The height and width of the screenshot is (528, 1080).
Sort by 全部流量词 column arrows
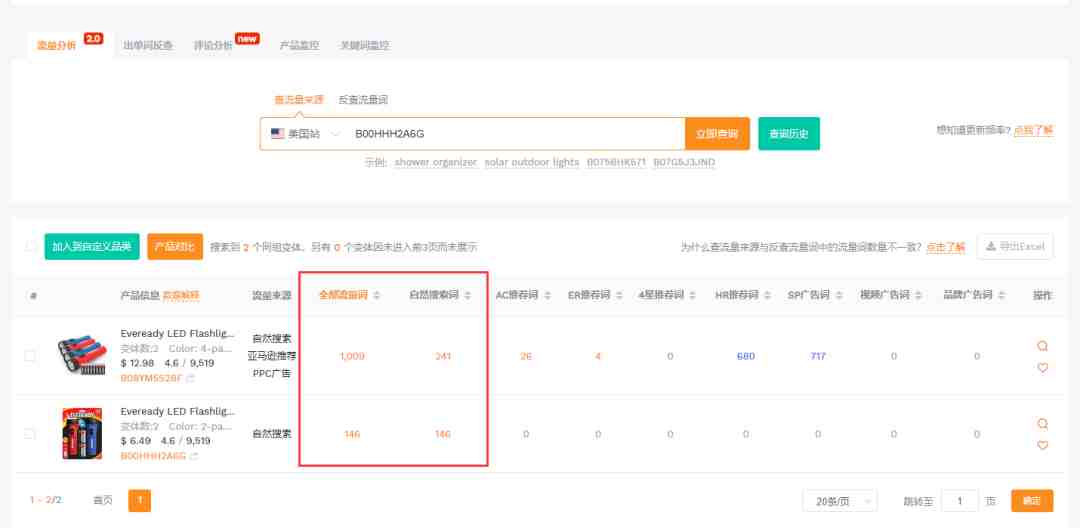(376, 295)
